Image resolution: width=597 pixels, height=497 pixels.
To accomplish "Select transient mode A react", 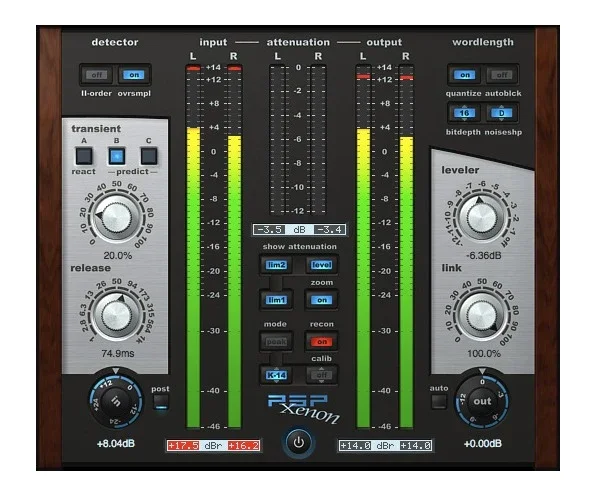I will (x=84, y=156).
